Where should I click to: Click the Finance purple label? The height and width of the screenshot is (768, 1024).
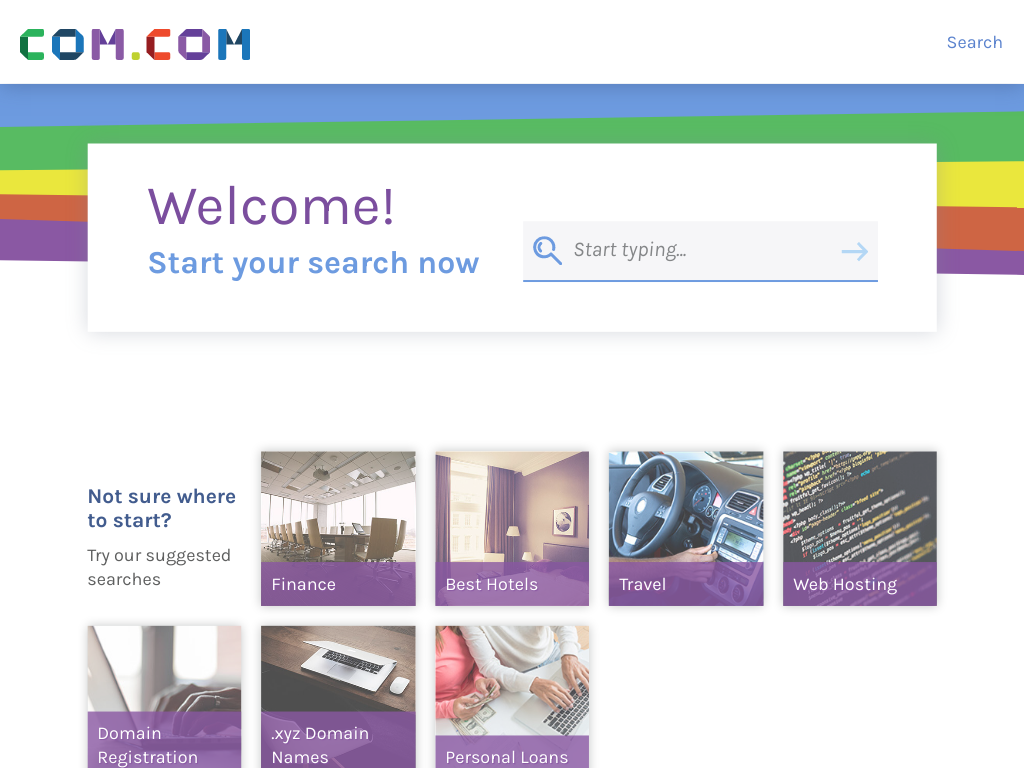point(338,584)
